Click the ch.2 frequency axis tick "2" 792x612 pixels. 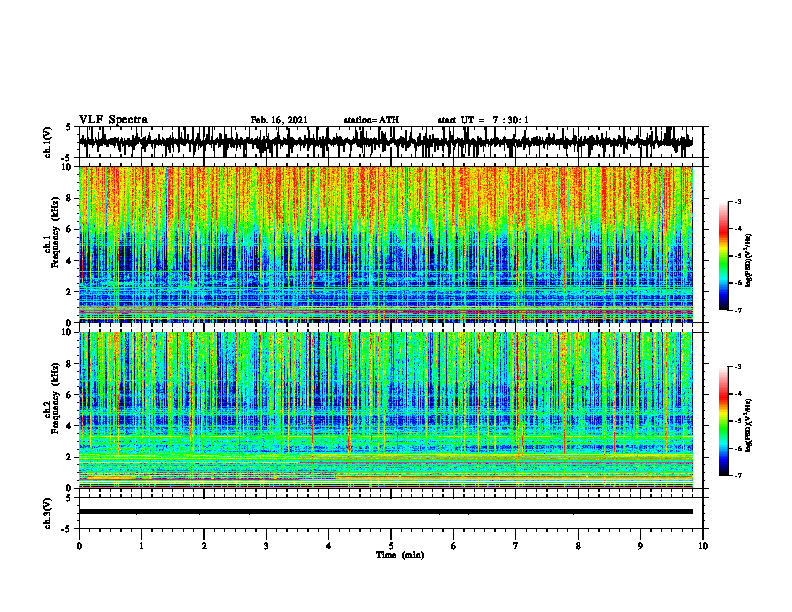pyautogui.click(x=70, y=457)
